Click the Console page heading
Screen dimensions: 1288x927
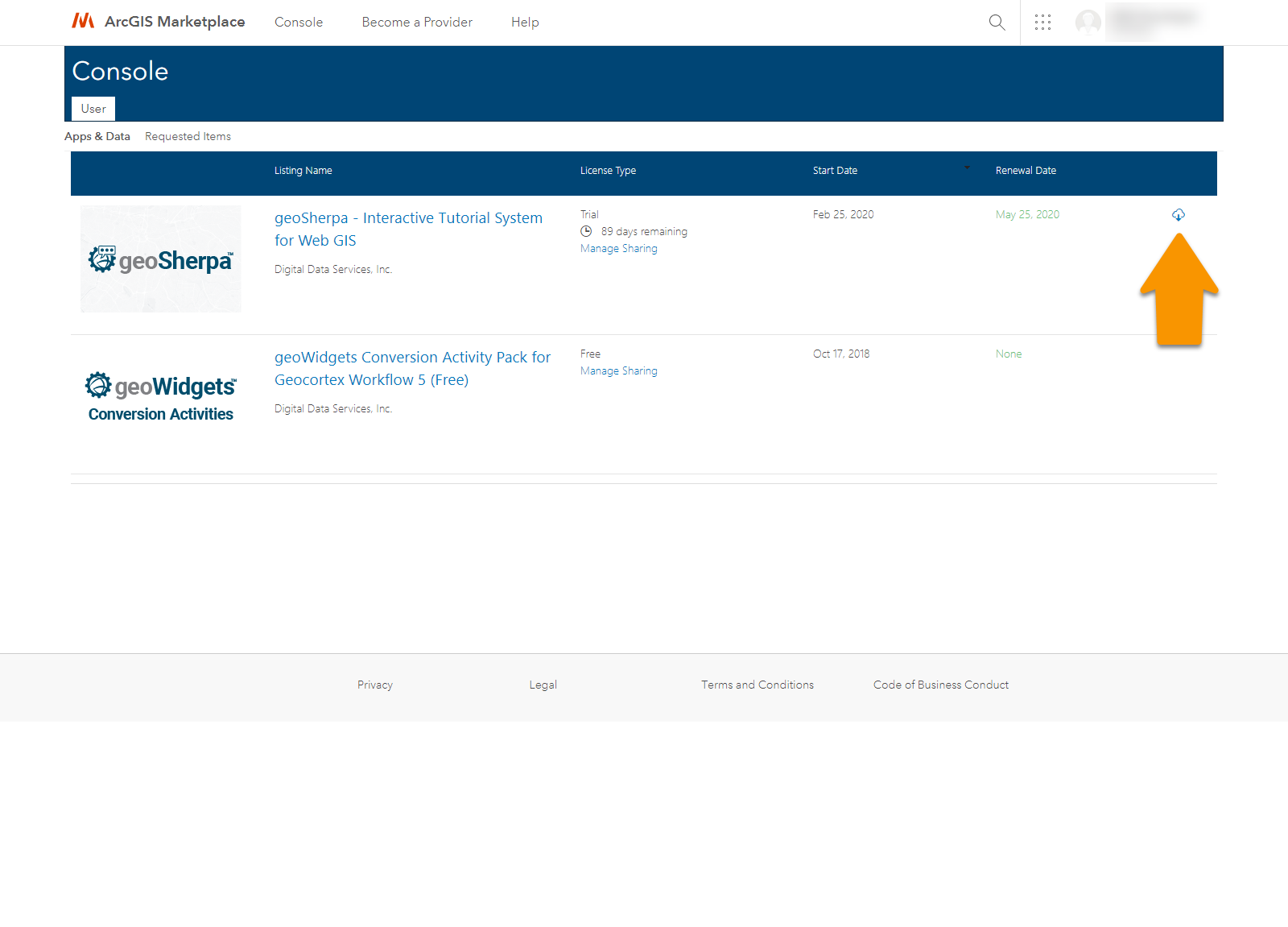pyautogui.click(x=120, y=71)
